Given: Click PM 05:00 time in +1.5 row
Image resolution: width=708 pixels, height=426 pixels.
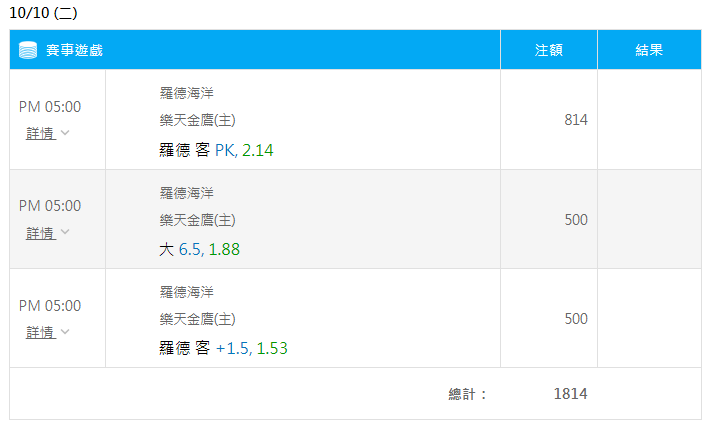Looking at the screenshot, I should (x=50, y=306).
